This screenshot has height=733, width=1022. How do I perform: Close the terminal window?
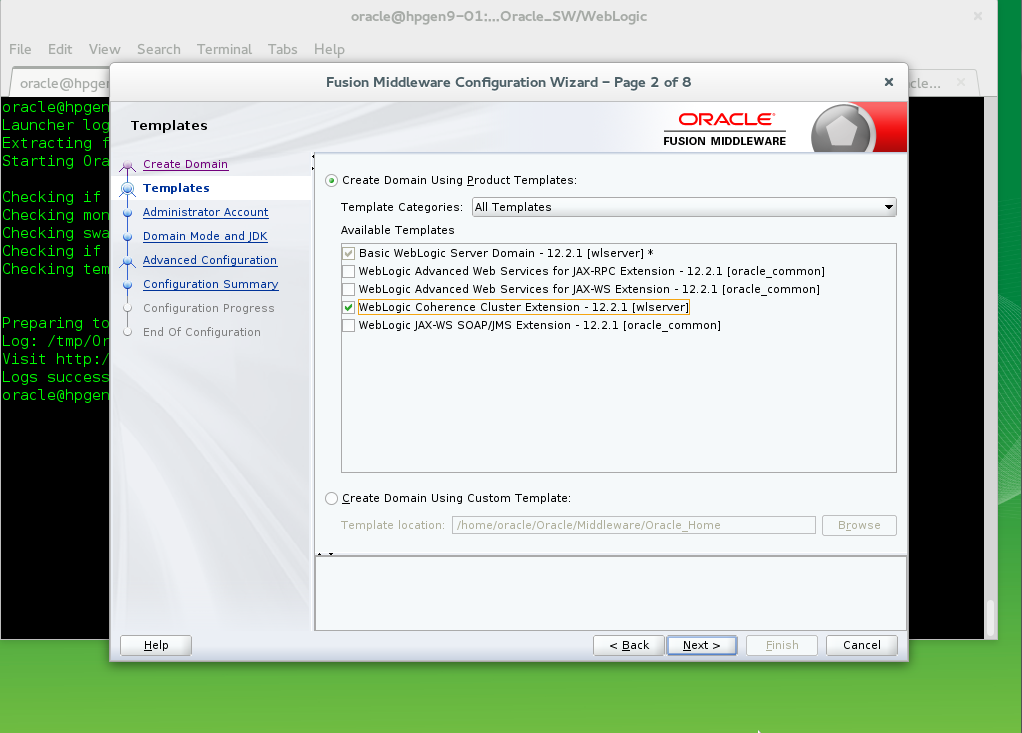[x=976, y=17]
